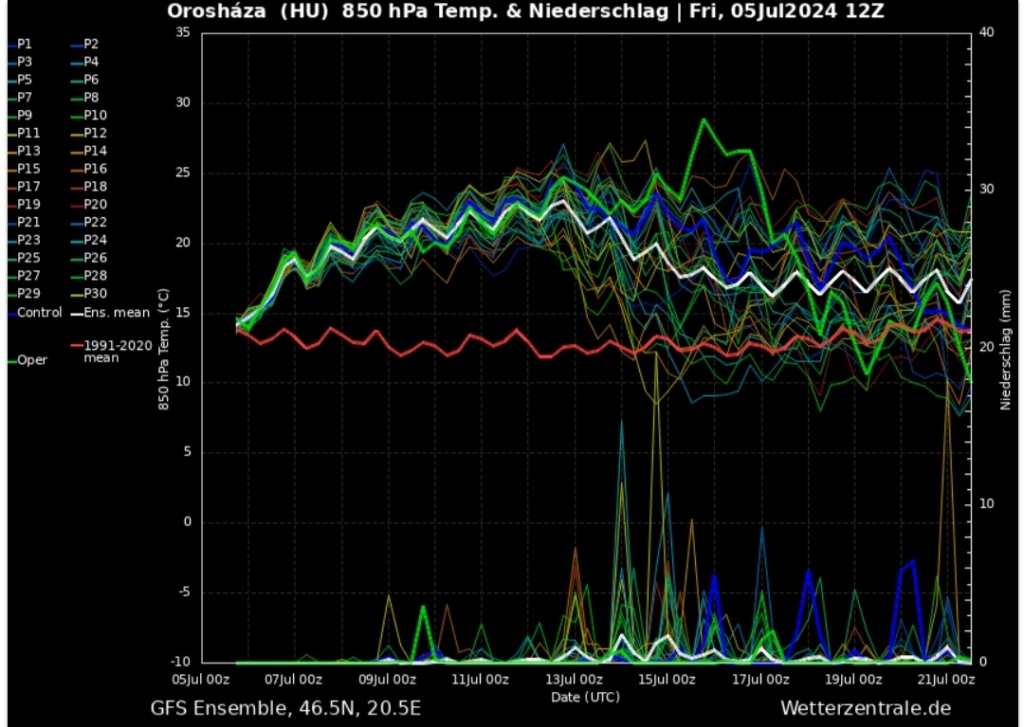Select the P30 legend entry
The width and height of the screenshot is (1024, 727).
tap(94, 293)
